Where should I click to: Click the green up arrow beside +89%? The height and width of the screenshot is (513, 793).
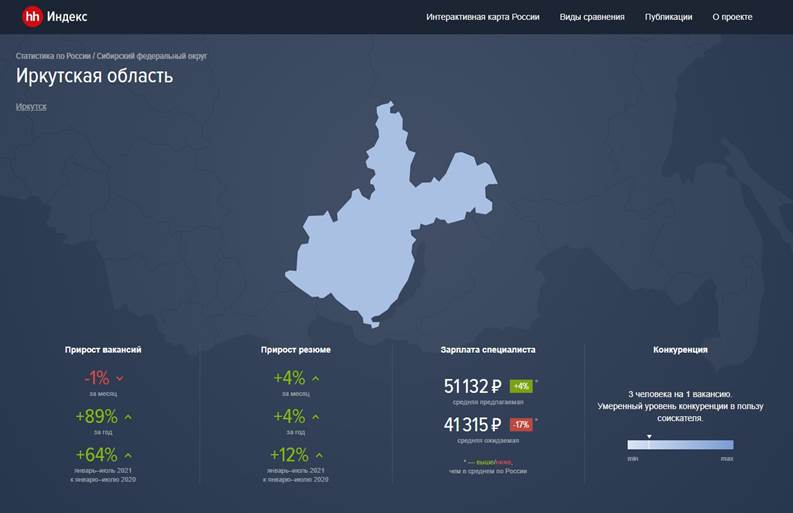pyautogui.click(x=128, y=417)
